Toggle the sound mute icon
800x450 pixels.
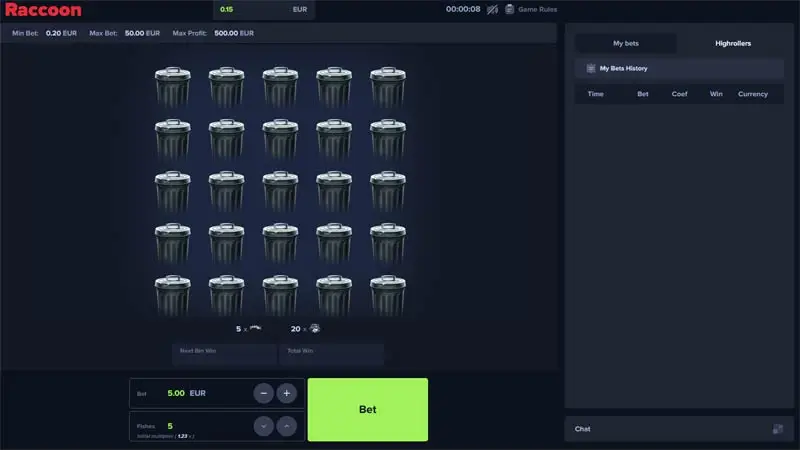point(492,9)
